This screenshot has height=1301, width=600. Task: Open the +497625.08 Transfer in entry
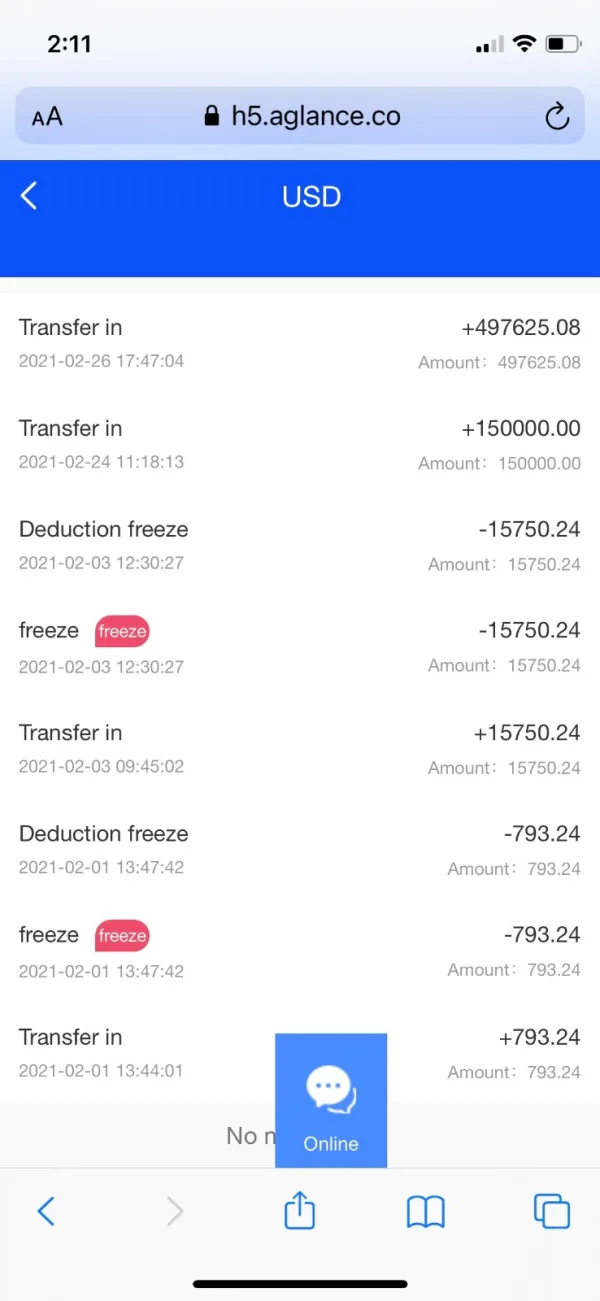tap(300, 343)
